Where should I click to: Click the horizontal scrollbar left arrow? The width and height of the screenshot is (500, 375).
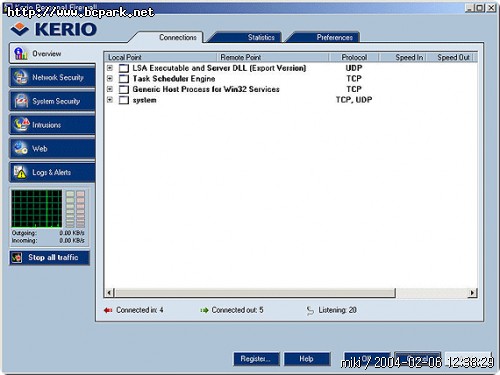coord(109,293)
